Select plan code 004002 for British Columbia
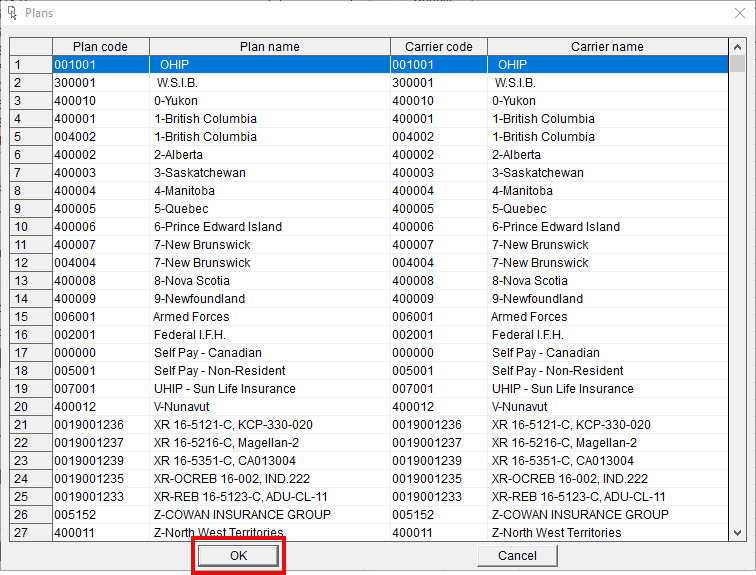This screenshot has height=575, width=756. [100, 137]
